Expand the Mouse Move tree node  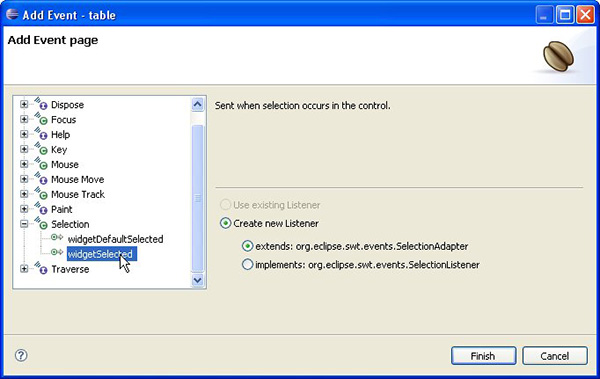coord(24,179)
